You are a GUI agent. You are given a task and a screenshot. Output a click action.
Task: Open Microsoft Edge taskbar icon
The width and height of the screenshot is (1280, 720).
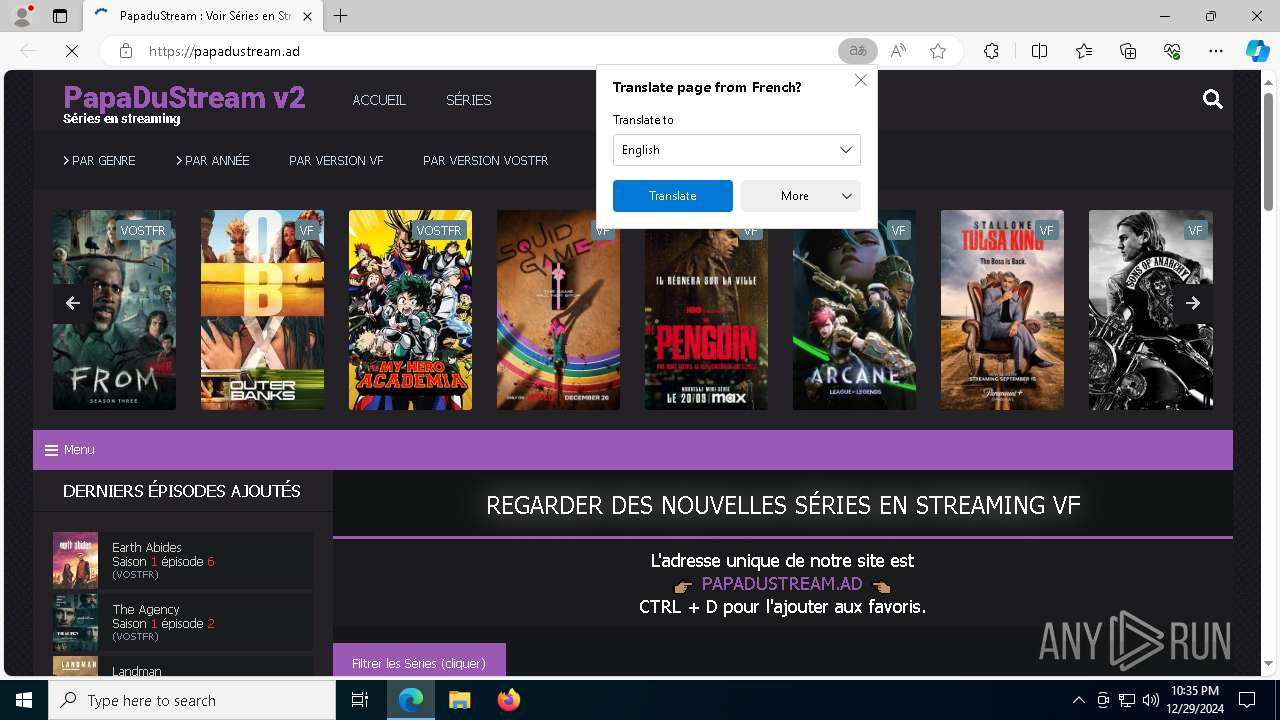point(411,700)
